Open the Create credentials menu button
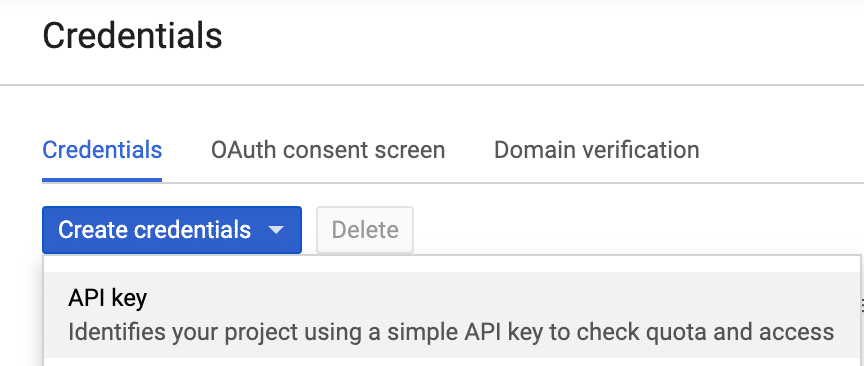864x366 pixels. pos(172,230)
